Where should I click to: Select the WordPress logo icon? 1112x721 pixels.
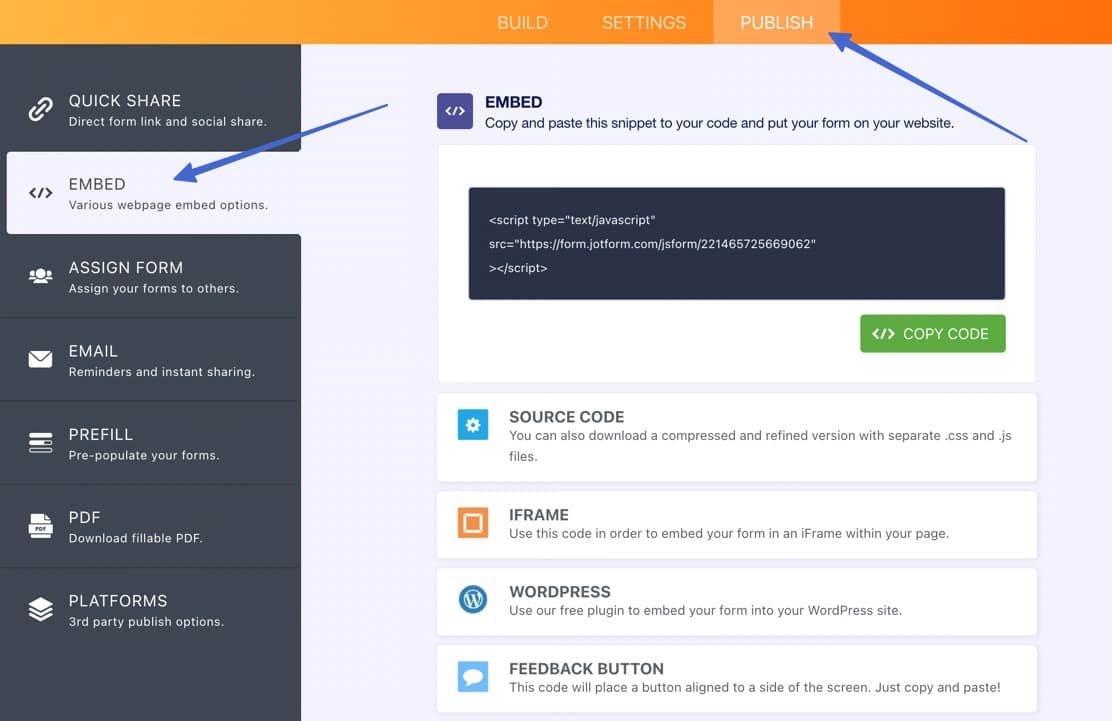click(x=472, y=600)
